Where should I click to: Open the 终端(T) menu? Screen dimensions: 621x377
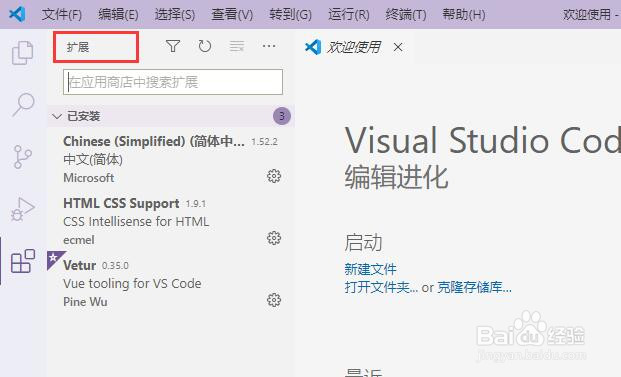click(x=406, y=15)
